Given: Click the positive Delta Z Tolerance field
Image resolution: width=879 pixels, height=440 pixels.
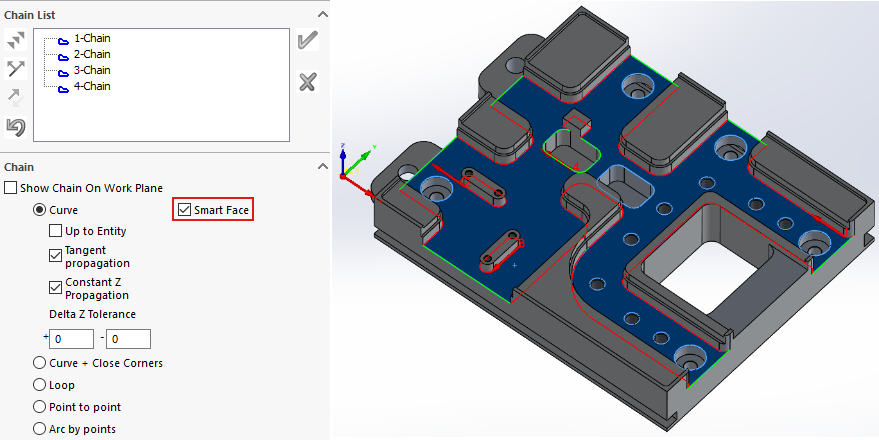Looking at the screenshot, I should click(71, 339).
